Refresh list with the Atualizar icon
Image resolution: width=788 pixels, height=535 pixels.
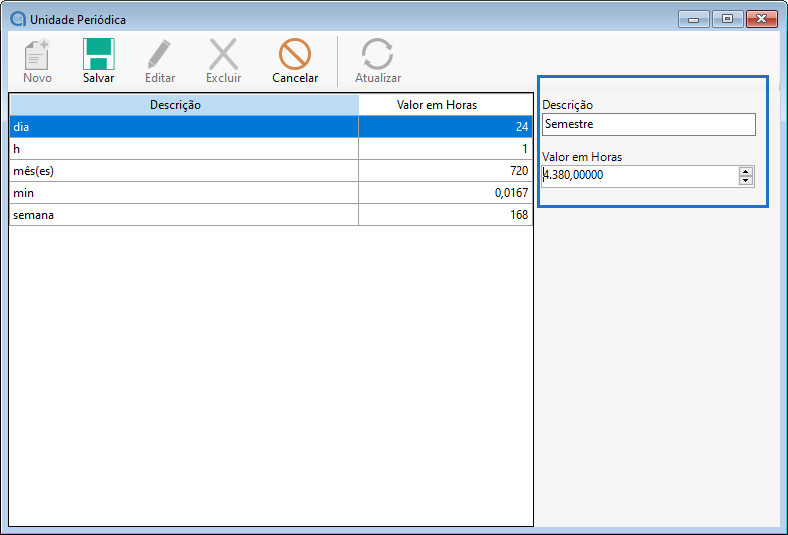(377, 55)
